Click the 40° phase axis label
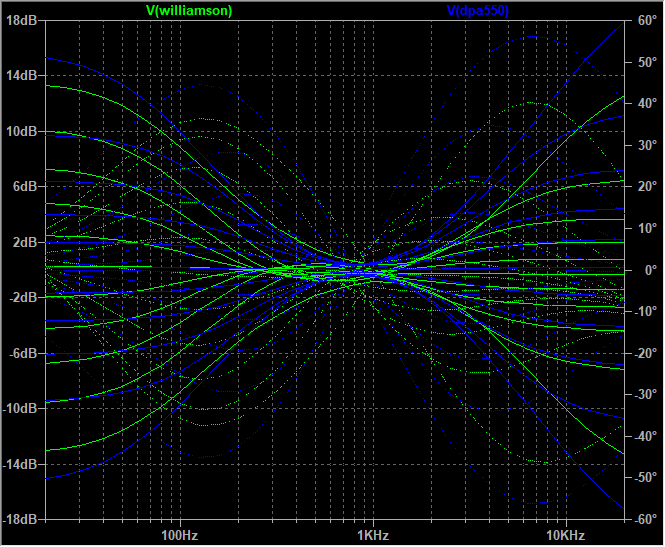The width and height of the screenshot is (665, 547). 647,104
